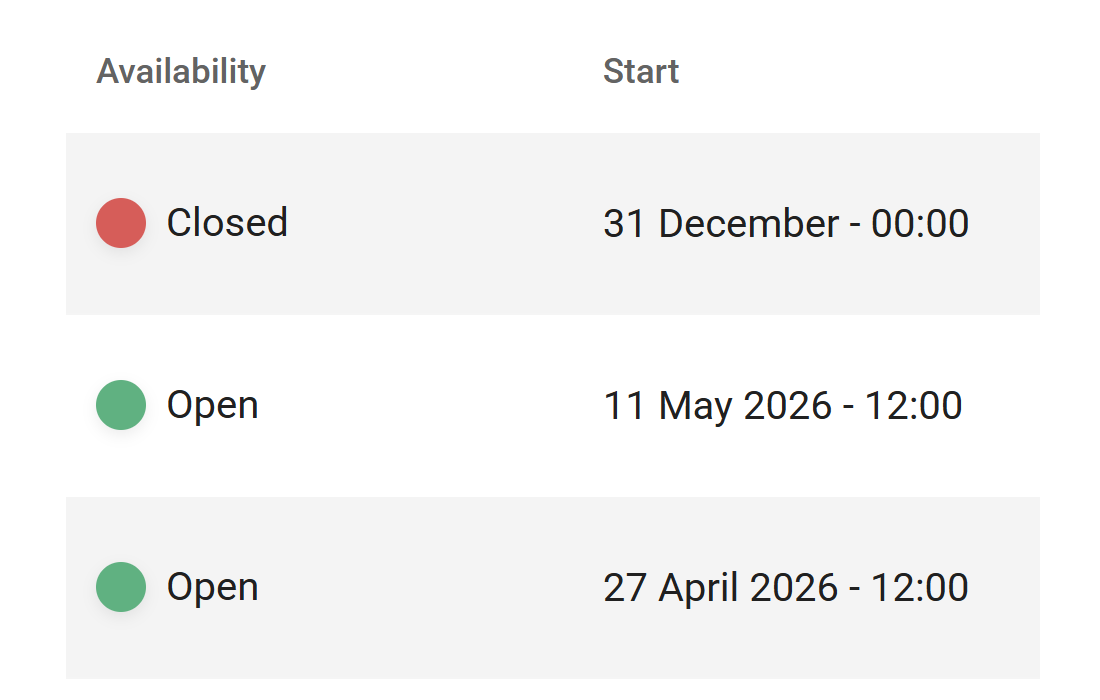Screen dimensions: 1100x700
Task: Click the red Closed status dot
Action: (121, 223)
